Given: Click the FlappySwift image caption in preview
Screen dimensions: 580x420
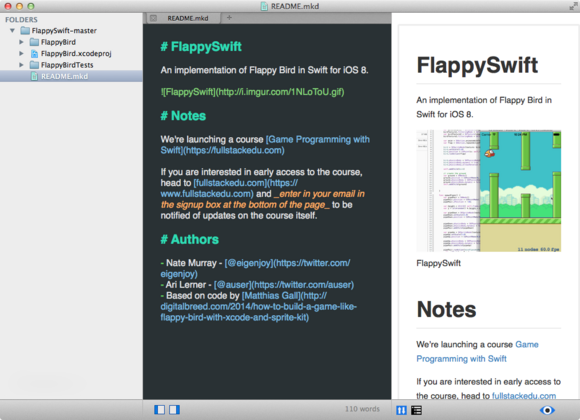Looking at the screenshot, I should pos(438,263).
